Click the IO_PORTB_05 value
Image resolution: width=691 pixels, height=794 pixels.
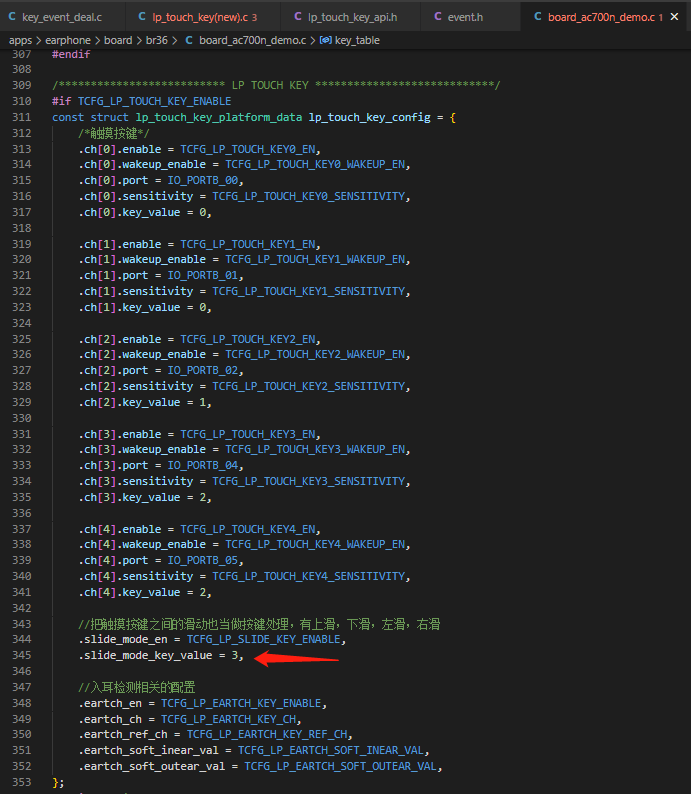coord(203,561)
